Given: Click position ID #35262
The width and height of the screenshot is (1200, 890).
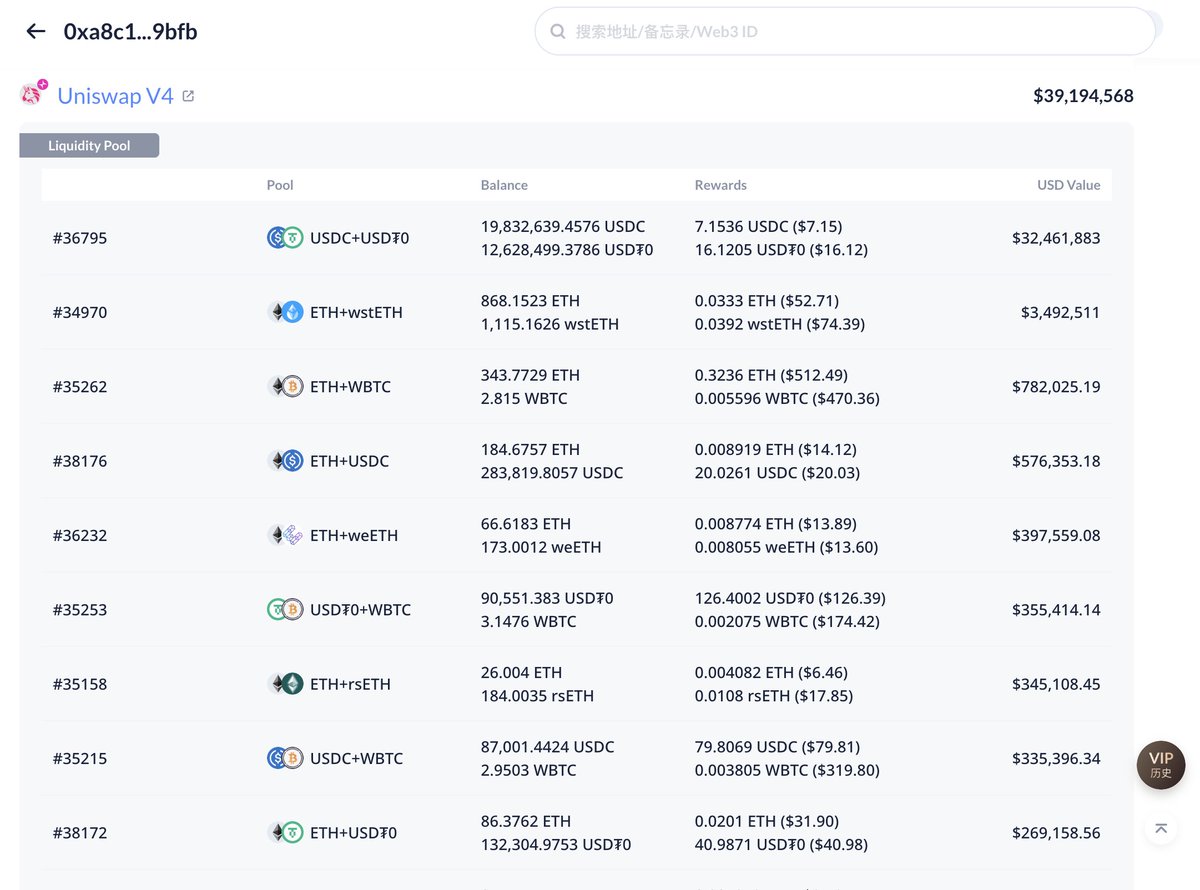Looking at the screenshot, I should coord(80,386).
